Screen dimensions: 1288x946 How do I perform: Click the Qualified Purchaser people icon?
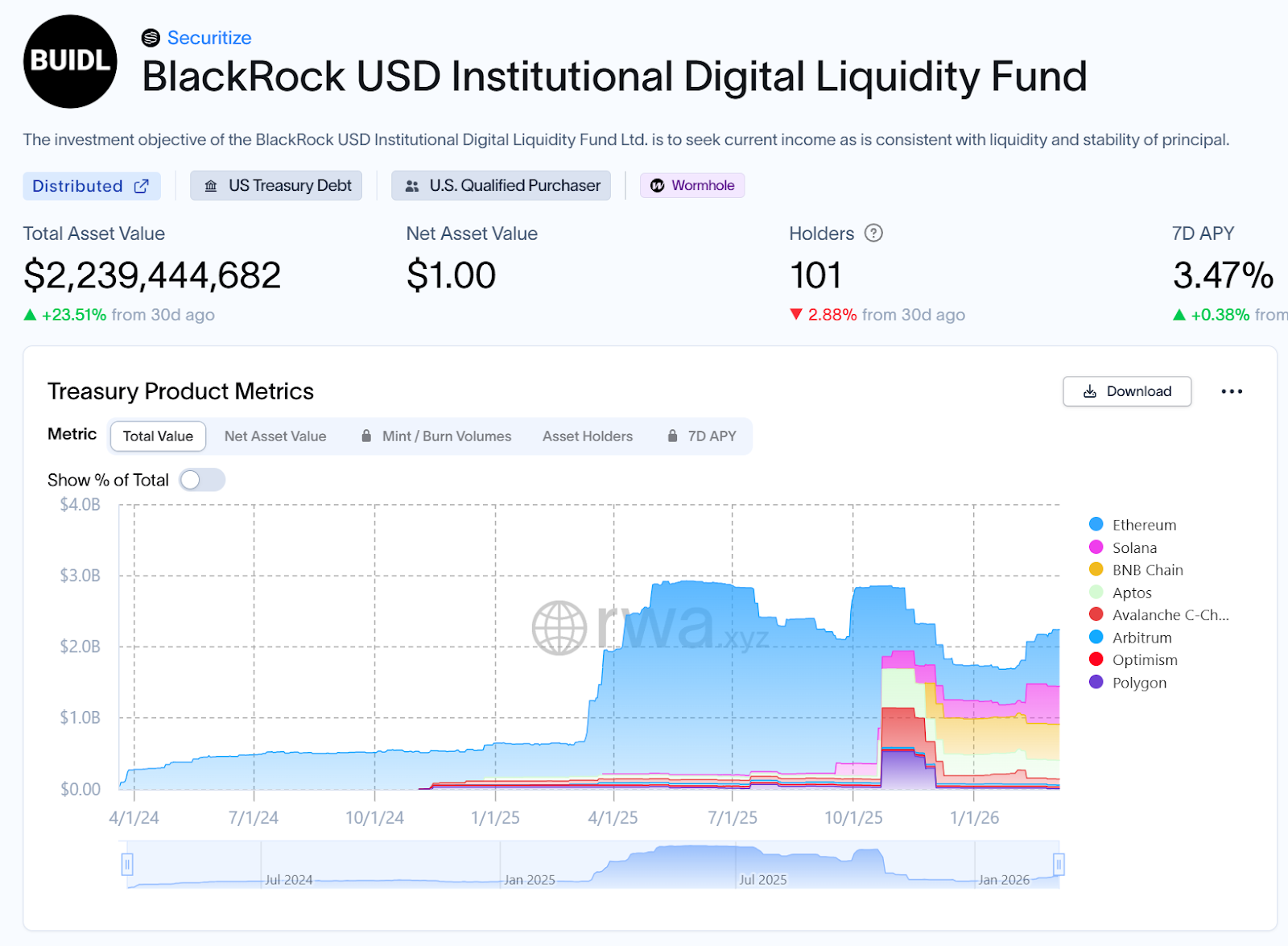coord(412,186)
